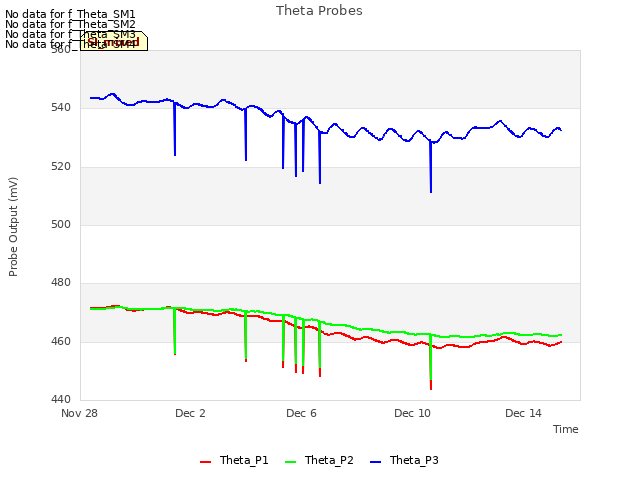Click the deepest blue Theta_P3 spike near Dec 10
Image resolution: width=640 pixels, height=480 pixels.
pyautogui.click(x=431, y=167)
